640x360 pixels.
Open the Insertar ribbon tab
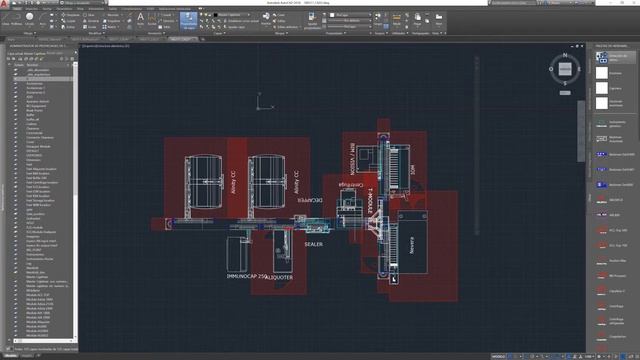tap(32, 9)
